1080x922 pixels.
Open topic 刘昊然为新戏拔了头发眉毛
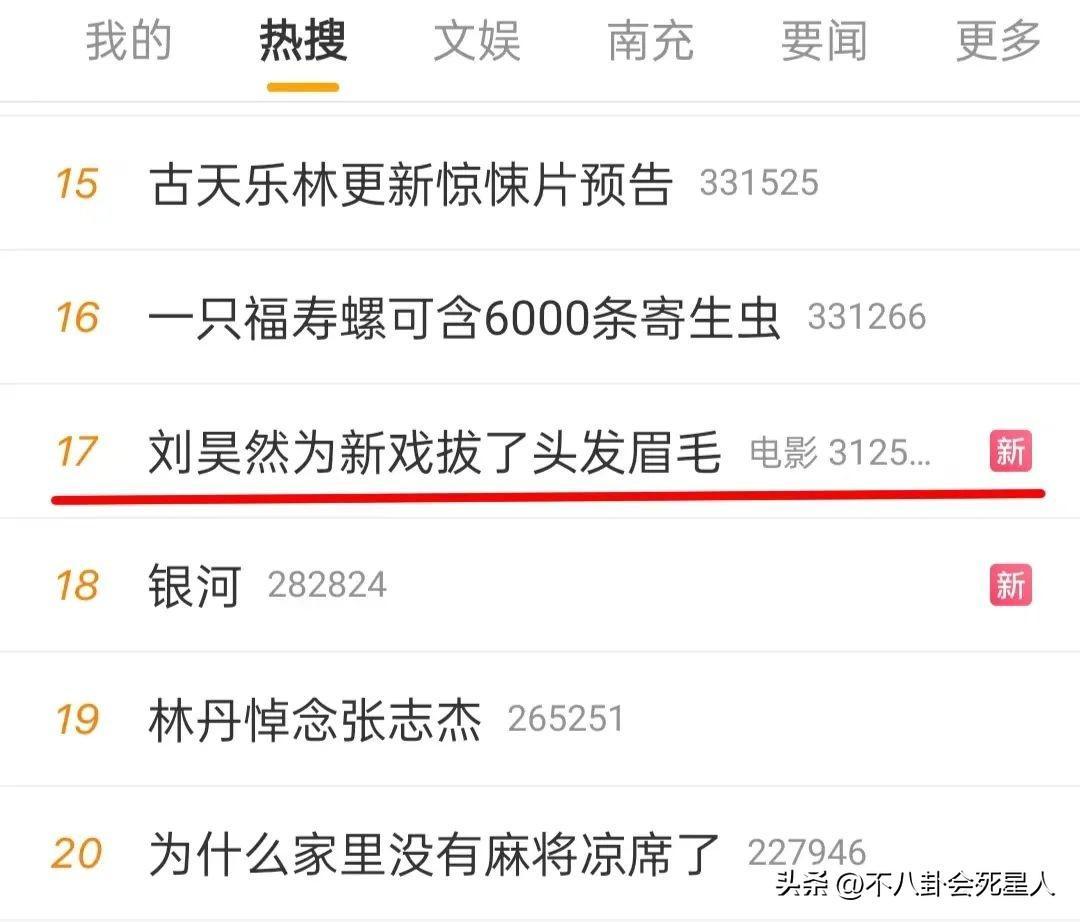435,452
